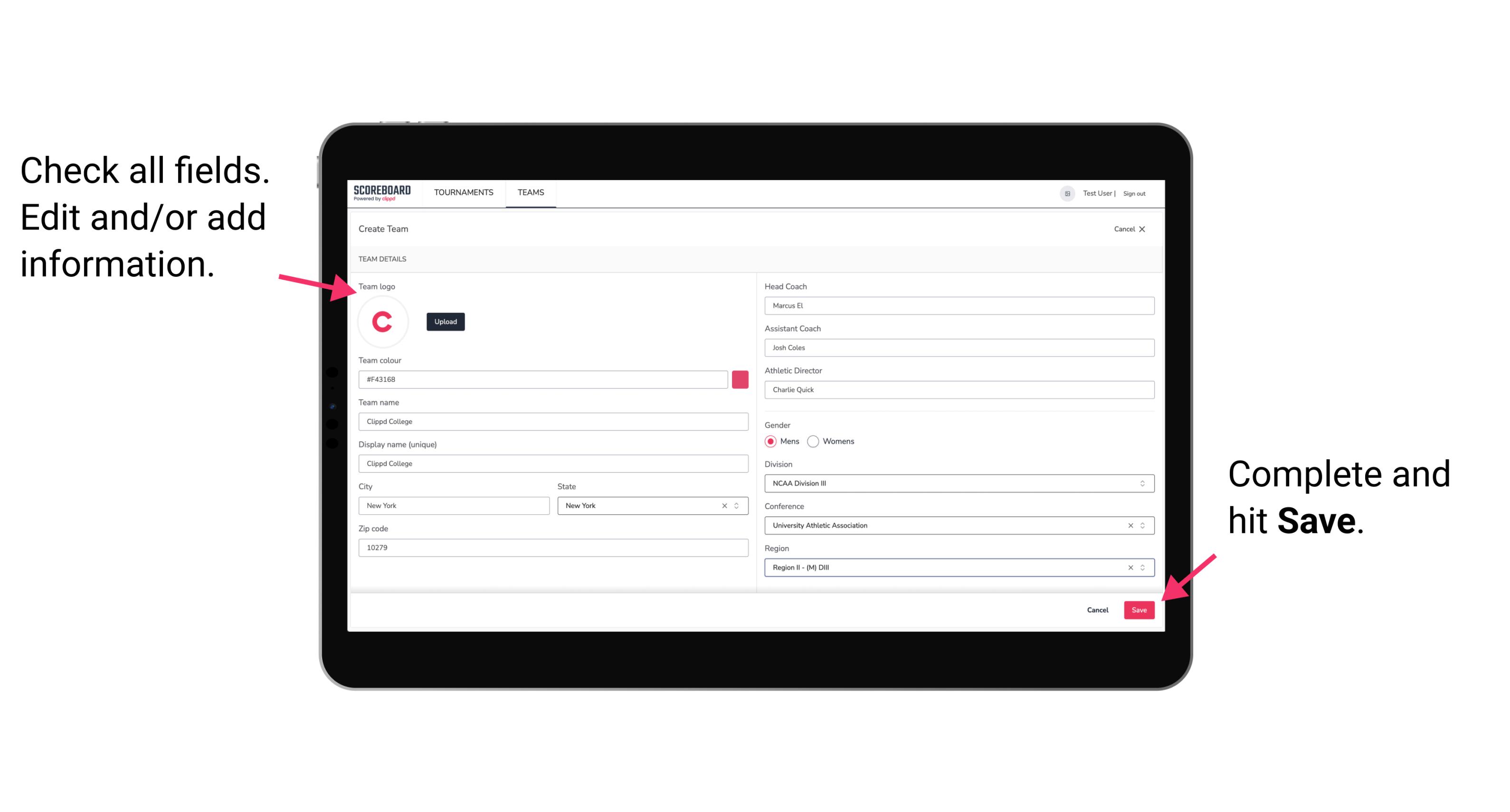The width and height of the screenshot is (1510, 812).
Task: Select the Mens gender radio button
Action: (770, 441)
